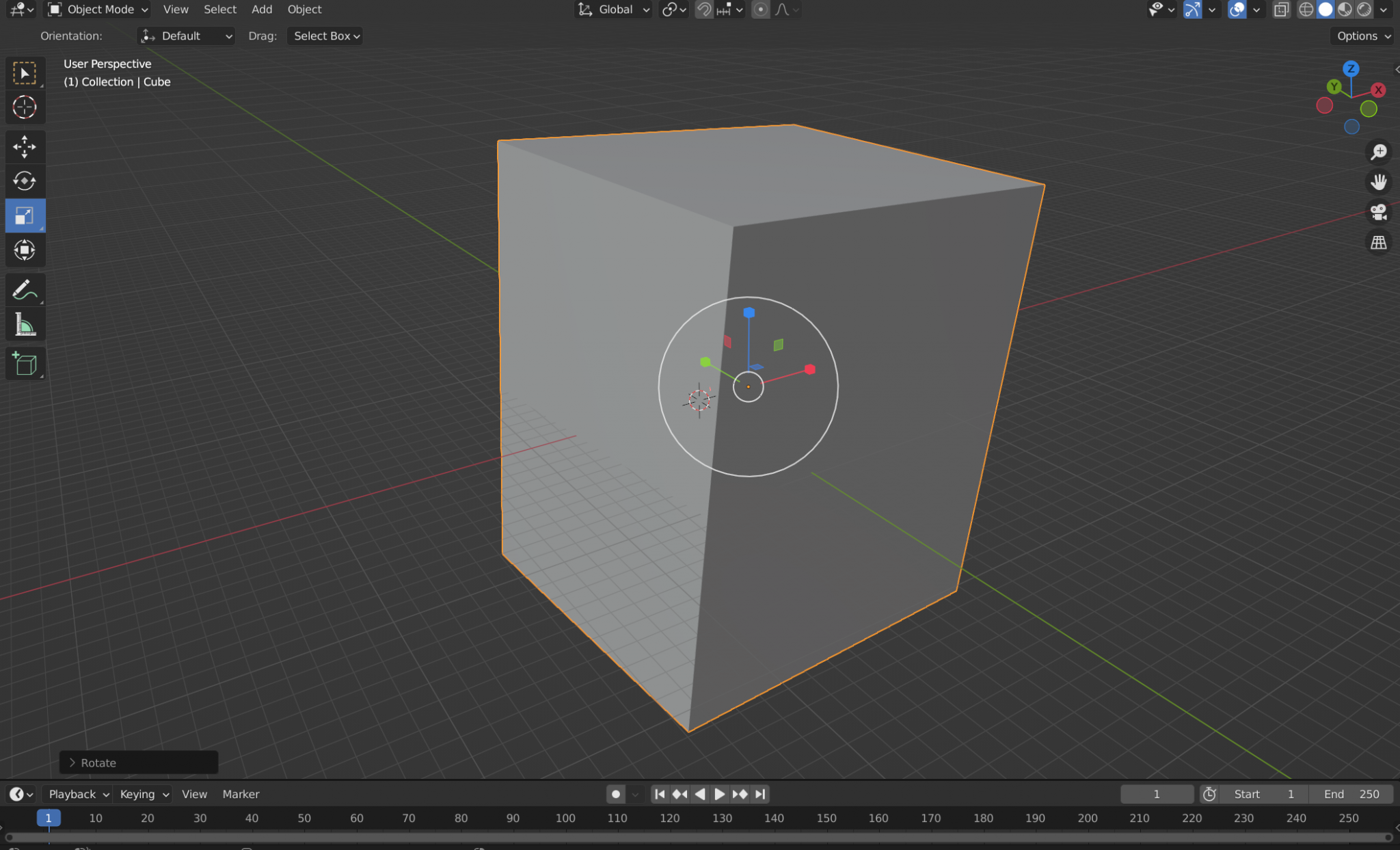Activate the Cursor tool
Viewport: 1400px width, 850px height.
click(x=25, y=107)
